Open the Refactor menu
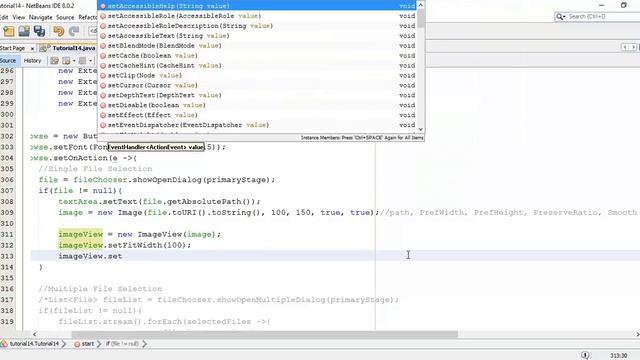The width and height of the screenshot is (640, 360). coord(87,17)
